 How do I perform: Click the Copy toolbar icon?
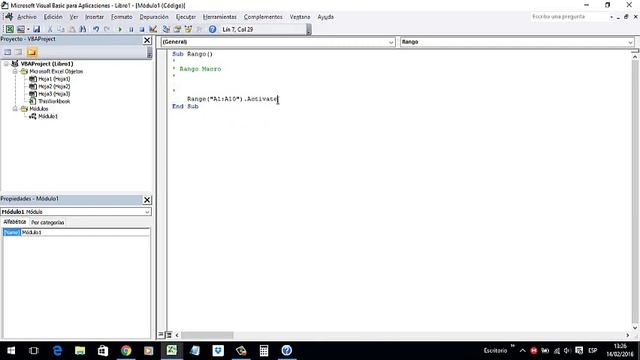61,29
